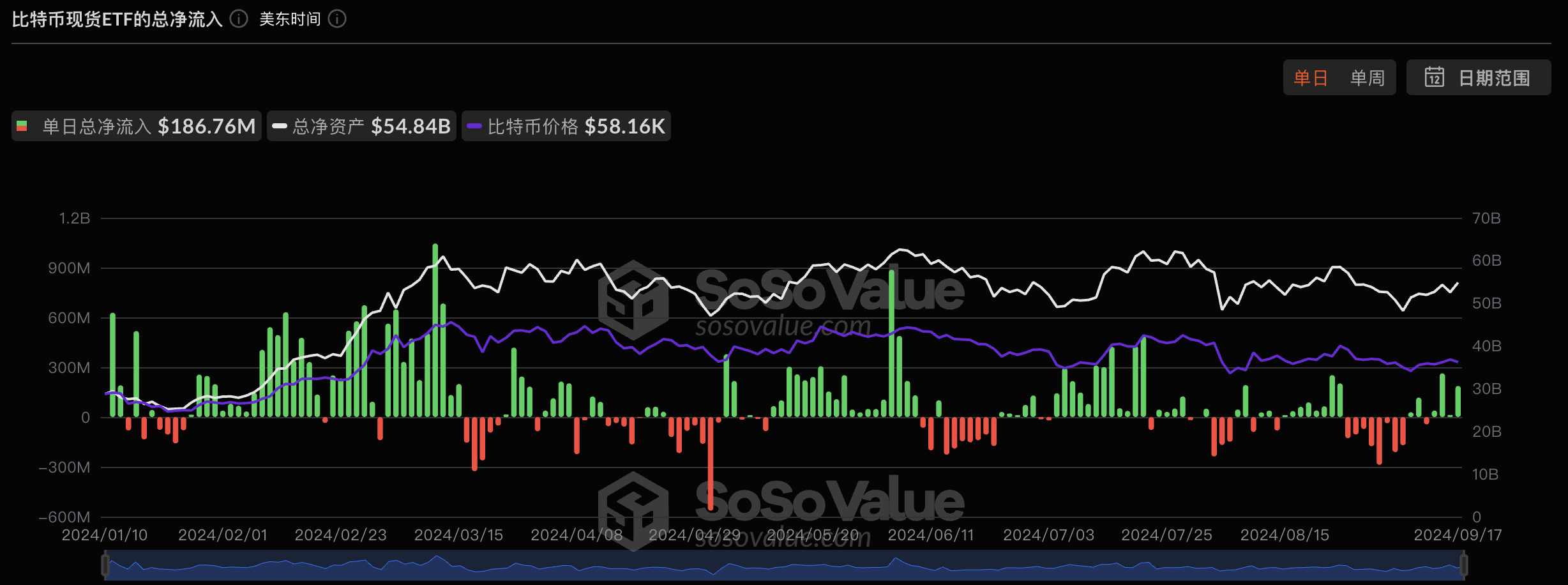The height and width of the screenshot is (585, 1568).
Task: Click the 美东时间 timezone label
Action: (290, 19)
